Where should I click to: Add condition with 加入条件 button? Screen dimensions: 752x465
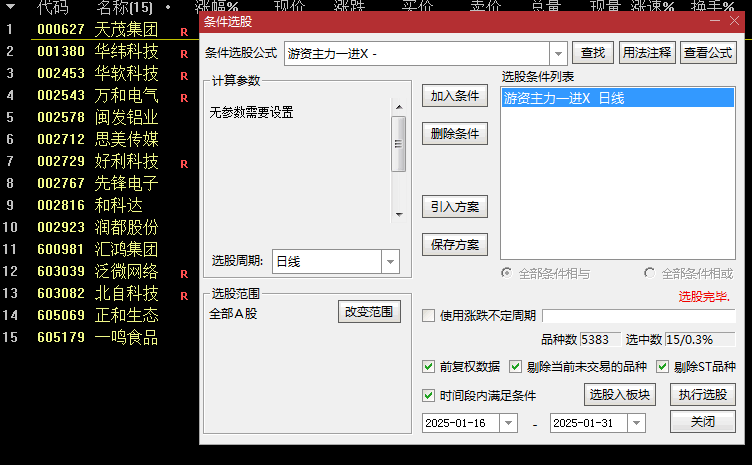pyautogui.click(x=455, y=96)
